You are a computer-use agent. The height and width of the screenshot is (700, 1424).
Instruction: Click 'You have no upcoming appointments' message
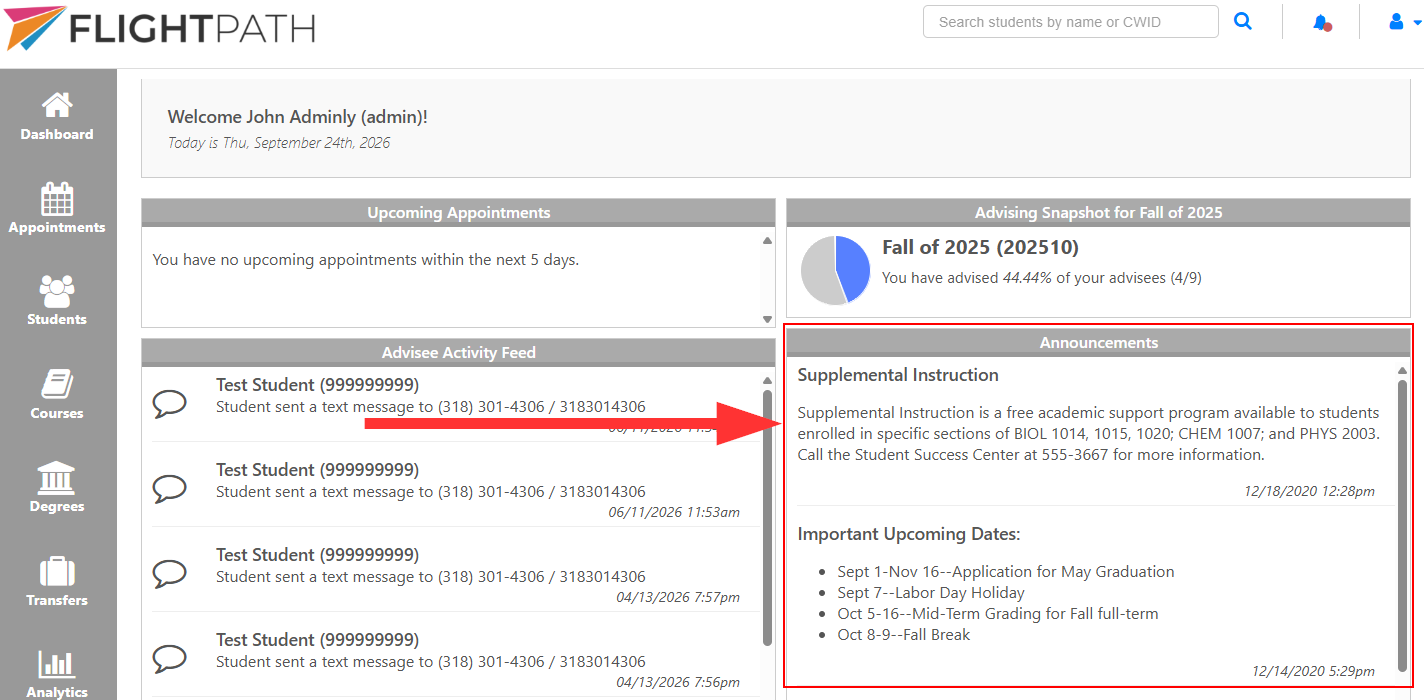click(366, 260)
